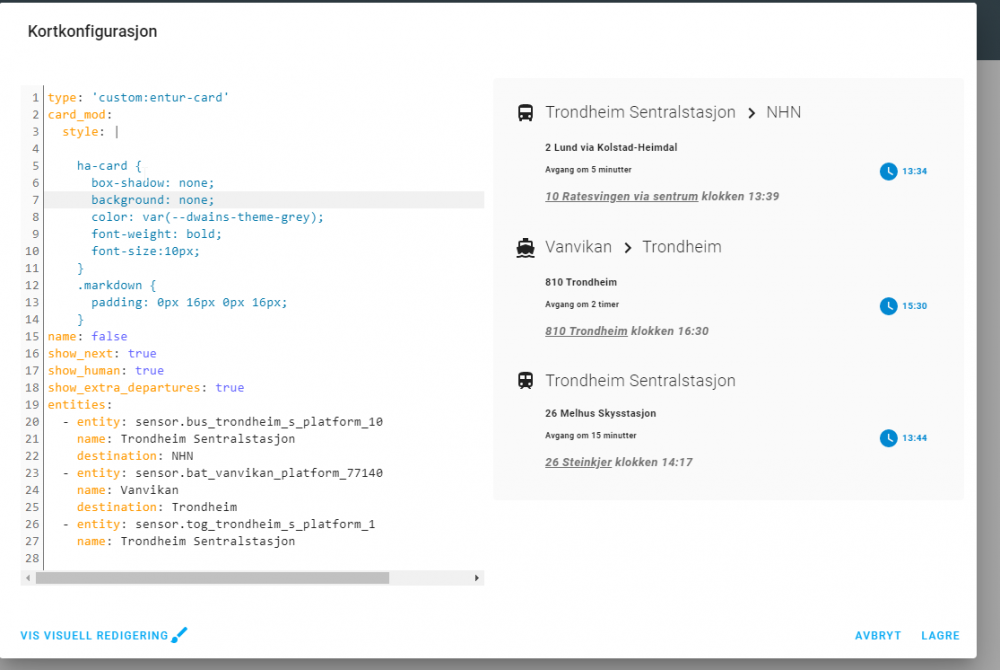The width and height of the screenshot is (1000, 670).
Task: Click the brush icon next to Vis visuell redigering
Action: tap(180, 635)
